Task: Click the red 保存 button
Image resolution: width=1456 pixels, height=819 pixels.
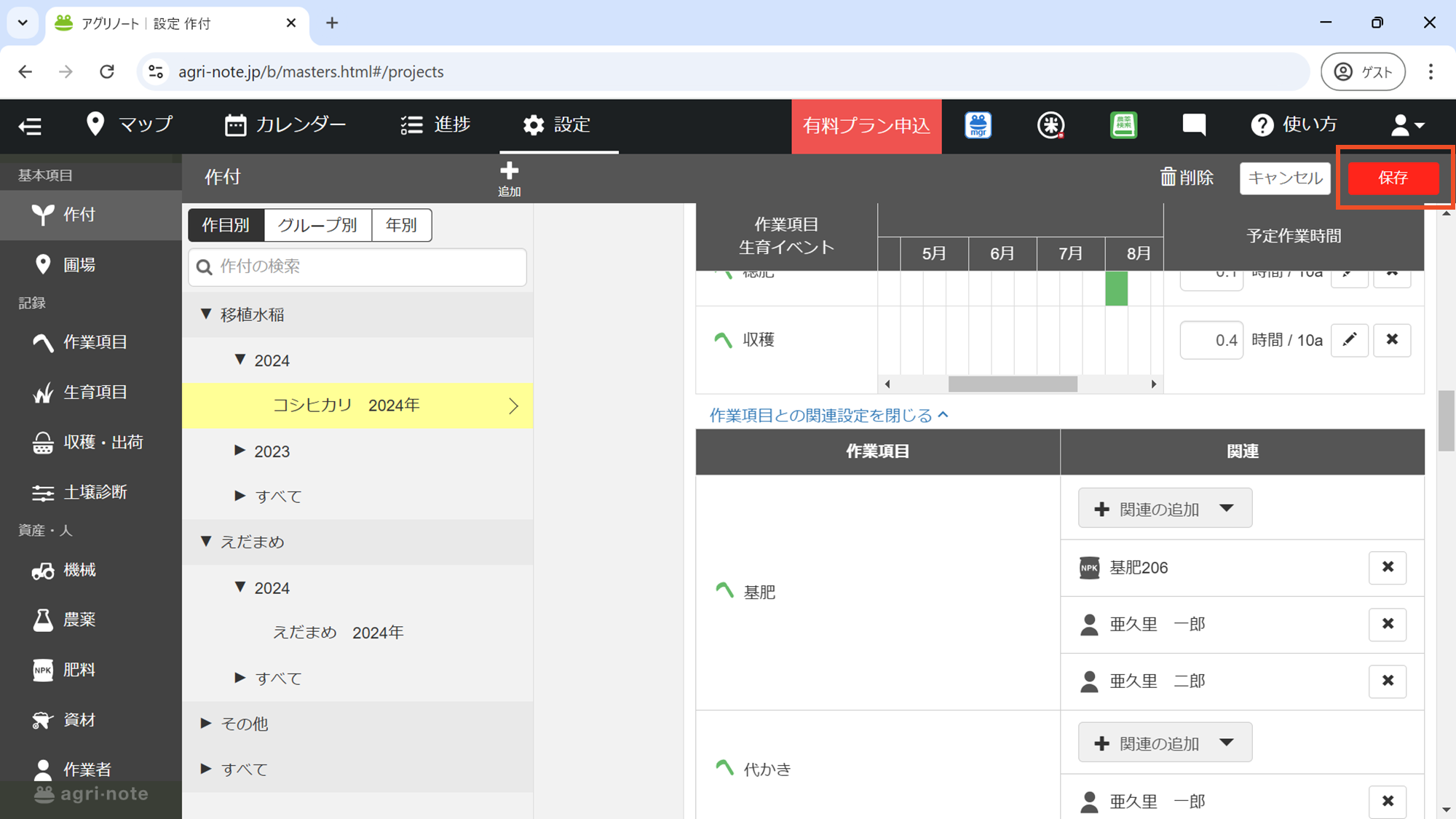Action: (x=1393, y=178)
